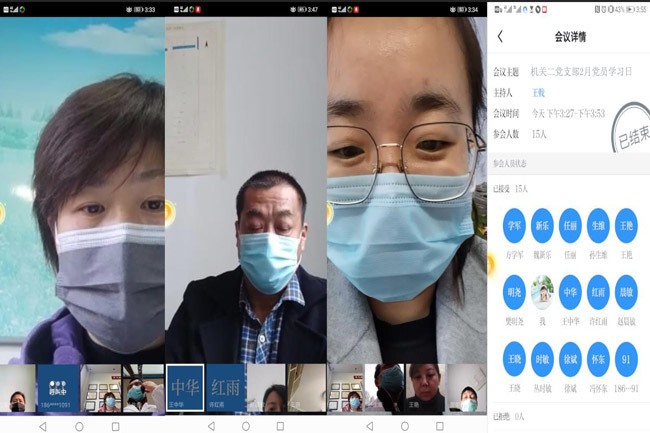
Task: Tap the 王艳 avatar in accepted list
Action: pyautogui.click(x=626, y=226)
